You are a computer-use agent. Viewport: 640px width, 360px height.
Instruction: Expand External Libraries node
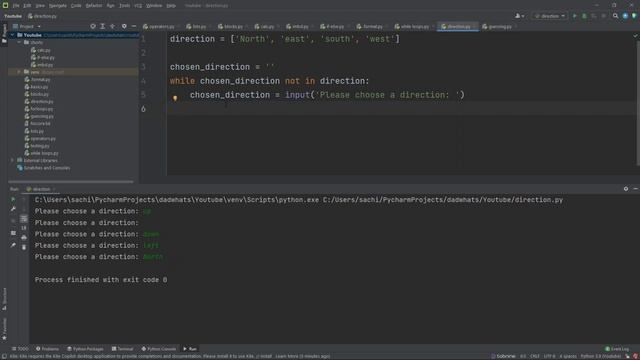point(12,160)
